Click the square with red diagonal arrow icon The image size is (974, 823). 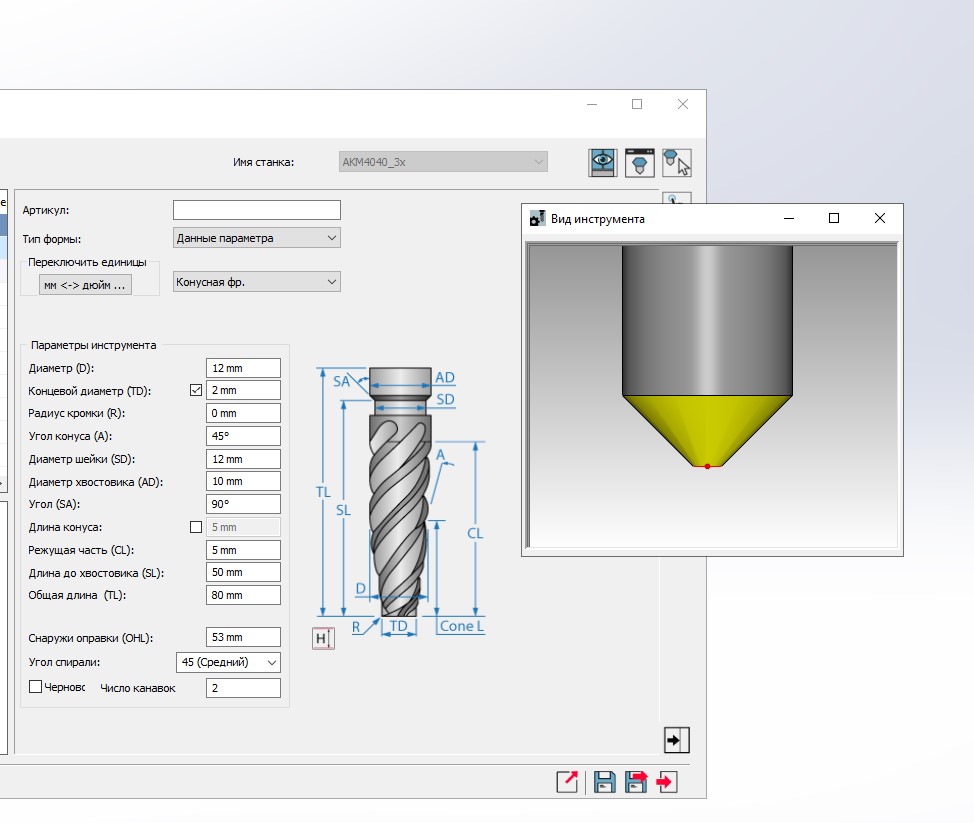[x=568, y=782]
